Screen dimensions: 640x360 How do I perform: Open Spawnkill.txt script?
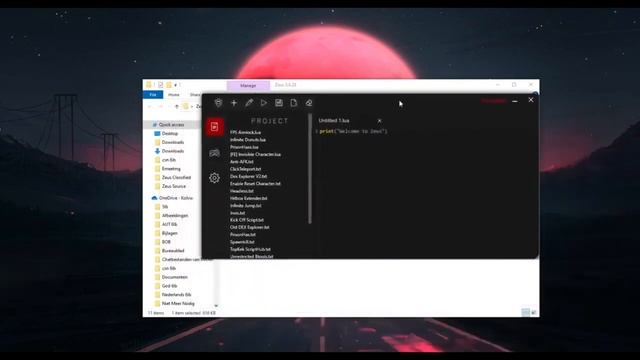click(242, 242)
